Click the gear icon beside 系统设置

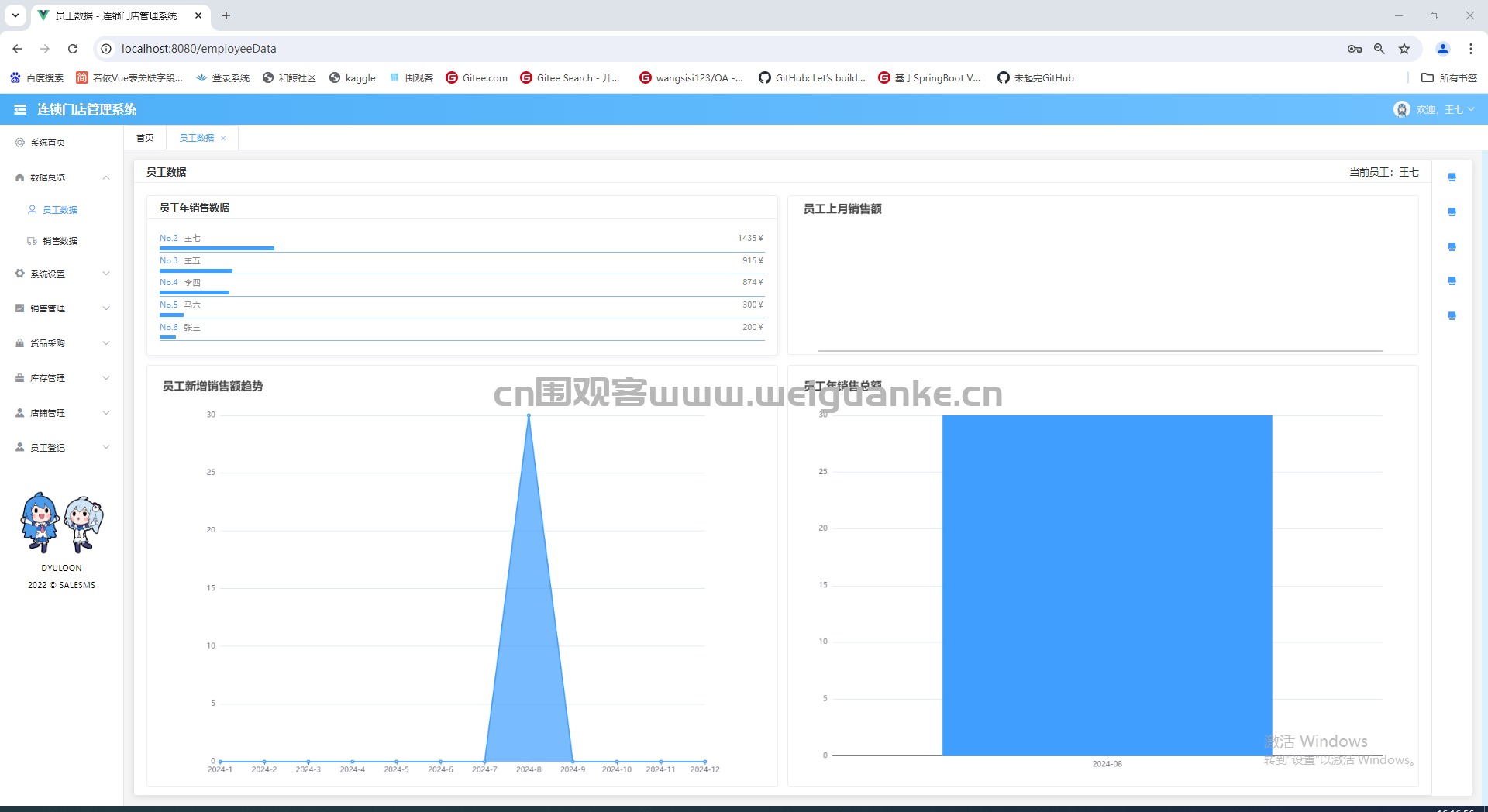click(x=20, y=274)
